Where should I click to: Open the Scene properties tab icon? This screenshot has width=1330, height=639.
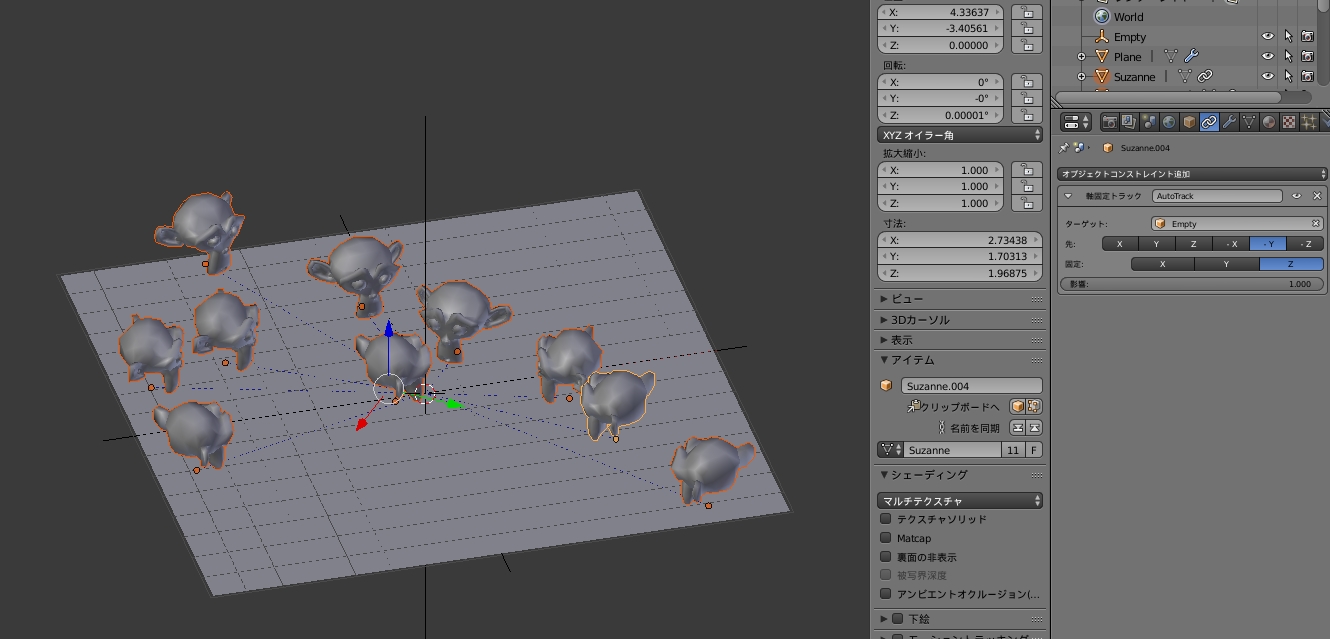pyautogui.click(x=1149, y=122)
